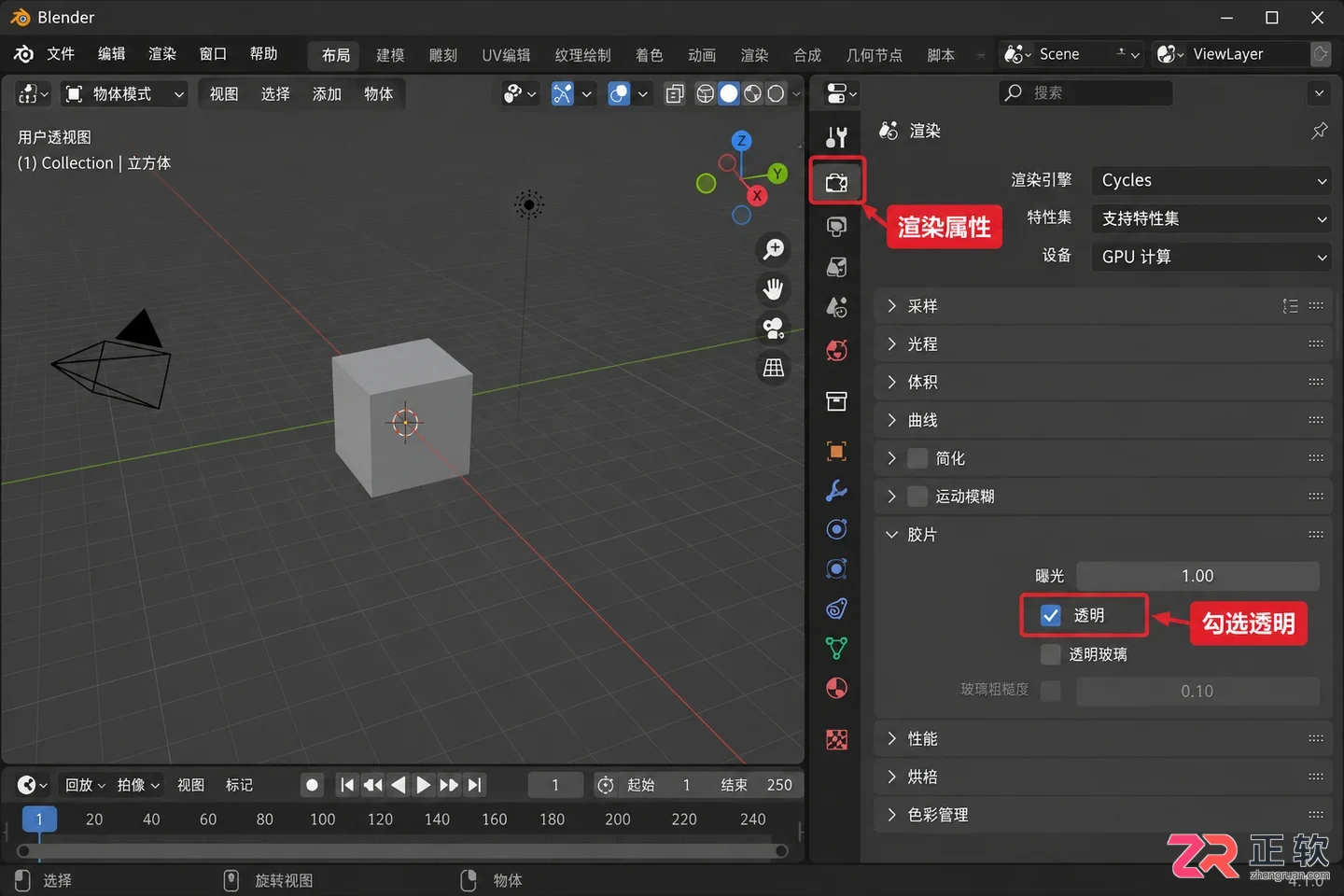Switch perspective/orthographic grid icon
This screenshot has height=896, width=1344.
(773, 368)
